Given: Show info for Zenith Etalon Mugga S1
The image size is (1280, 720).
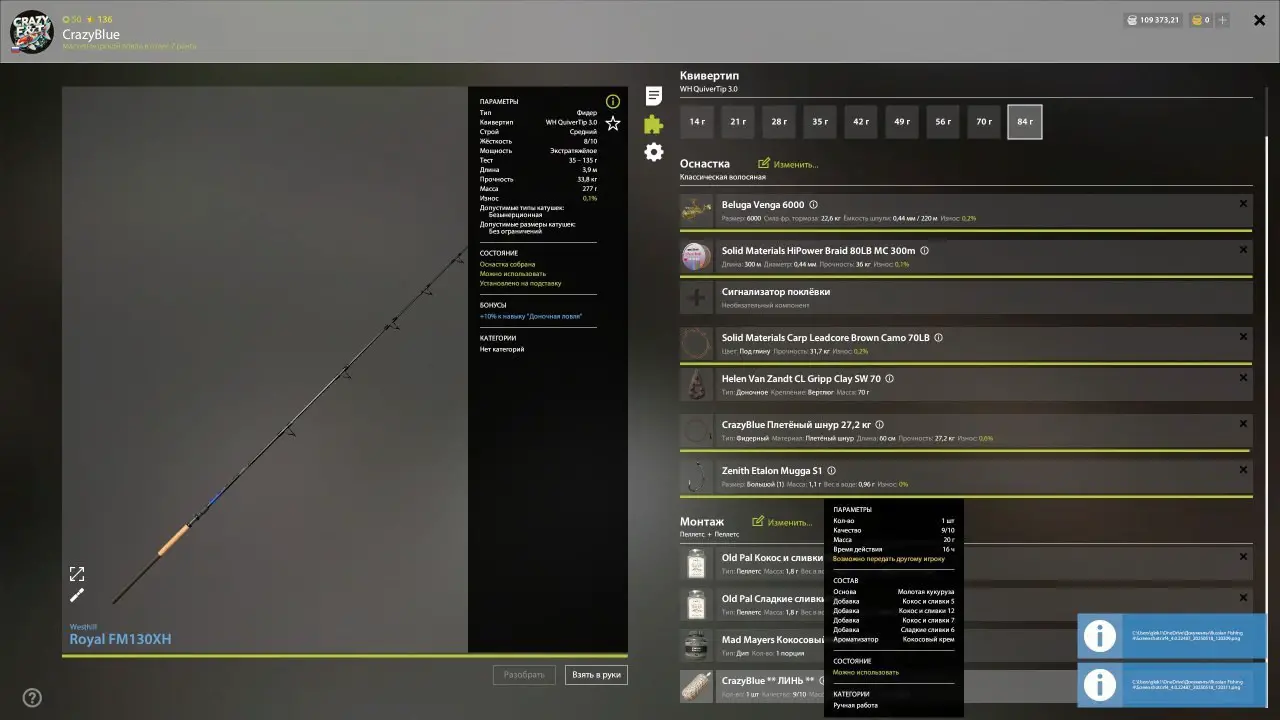Looking at the screenshot, I should pos(831,471).
